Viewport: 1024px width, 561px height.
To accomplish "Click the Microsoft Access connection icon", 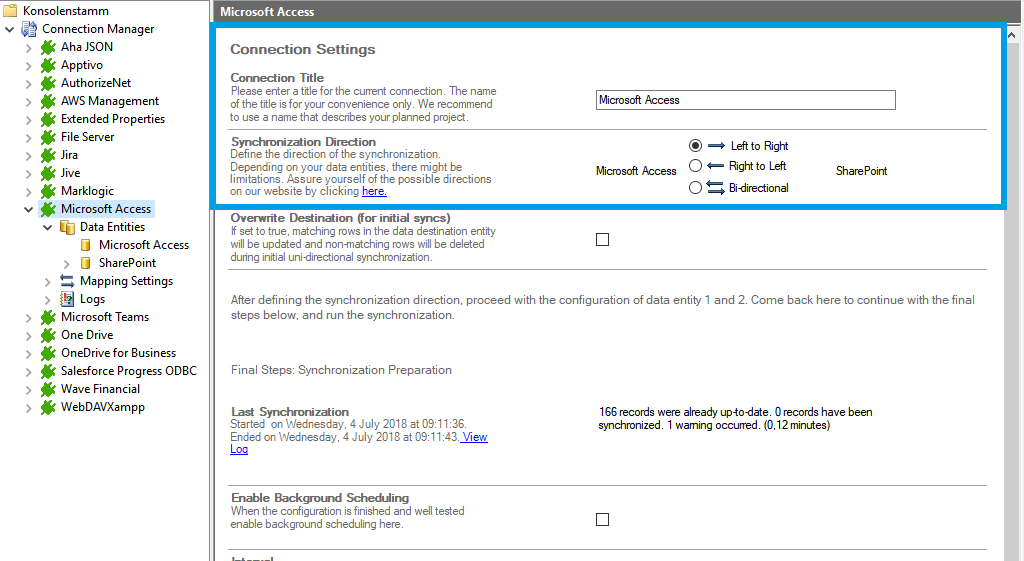I will (x=48, y=208).
